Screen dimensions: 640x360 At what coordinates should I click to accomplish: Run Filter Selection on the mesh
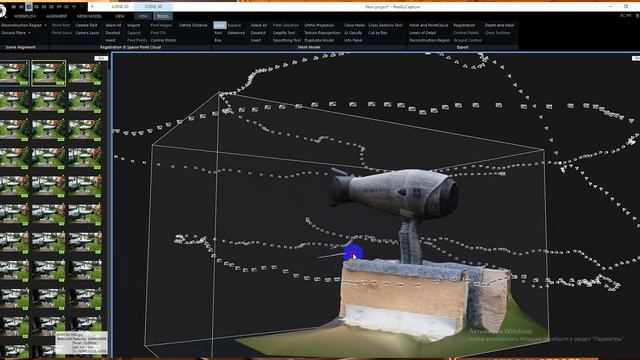(x=286, y=25)
